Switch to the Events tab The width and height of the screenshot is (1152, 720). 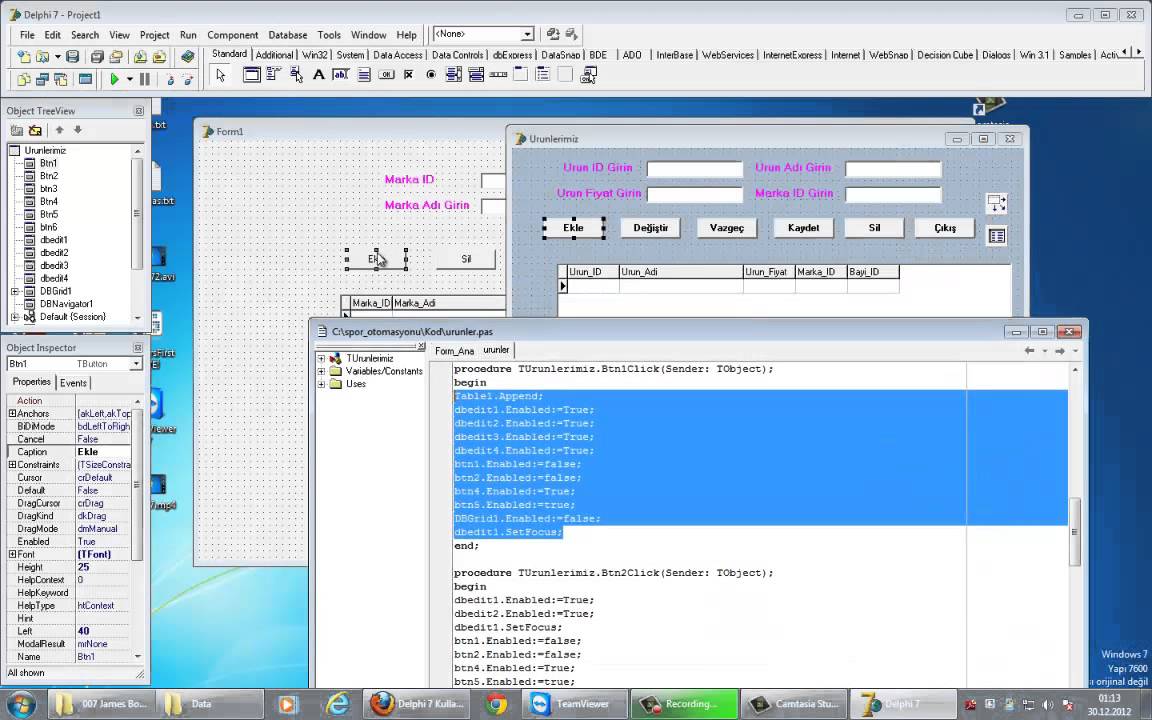73,383
